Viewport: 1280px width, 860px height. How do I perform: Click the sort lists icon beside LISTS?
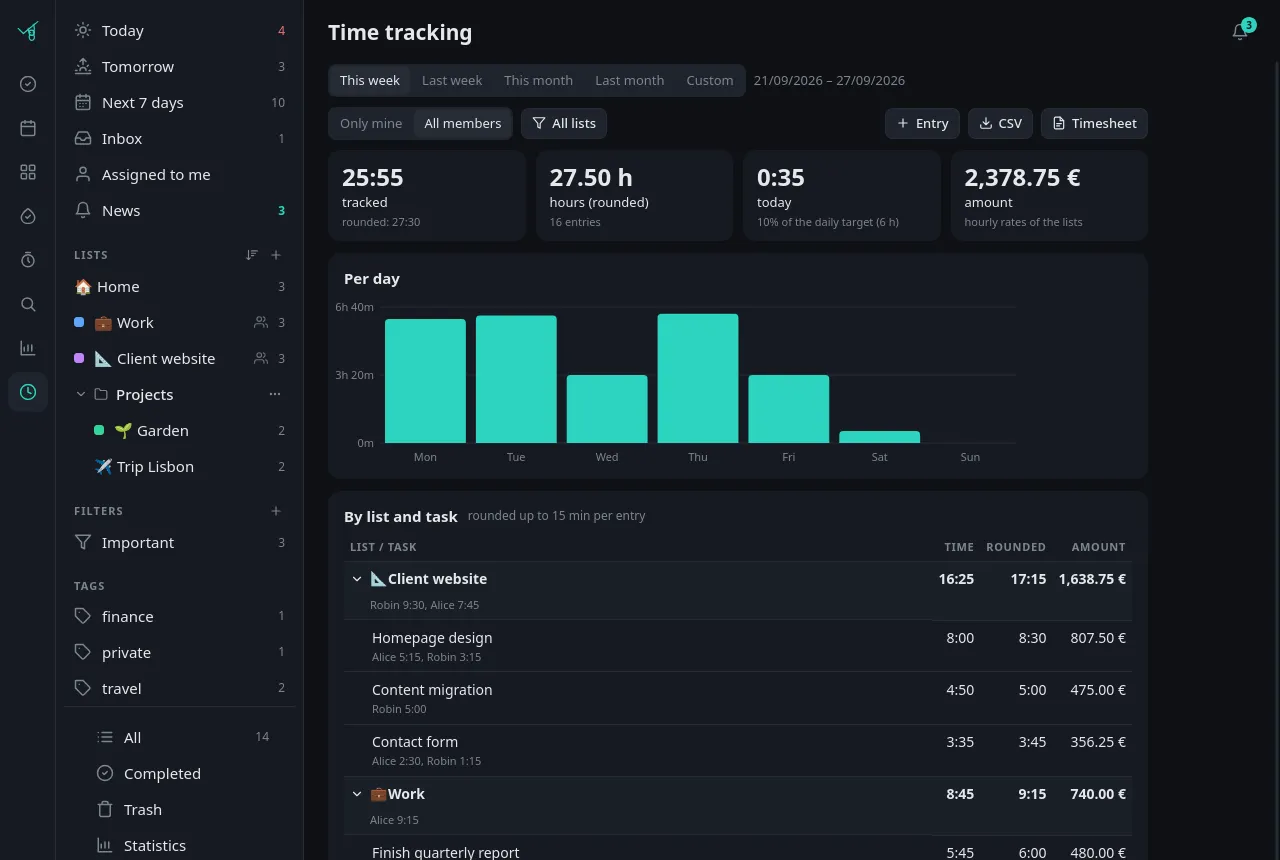[x=252, y=255]
